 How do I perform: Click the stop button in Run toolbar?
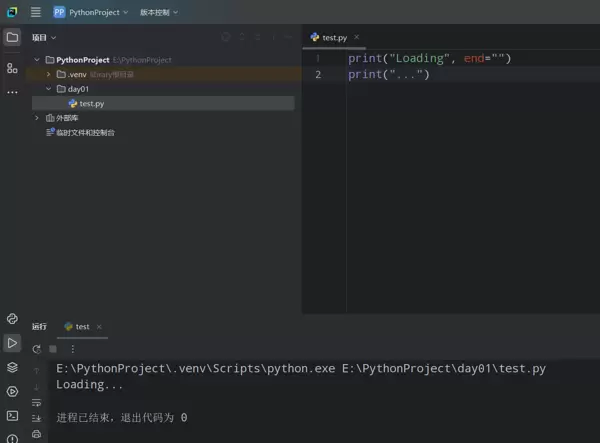pyautogui.click(x=55, y=349)
